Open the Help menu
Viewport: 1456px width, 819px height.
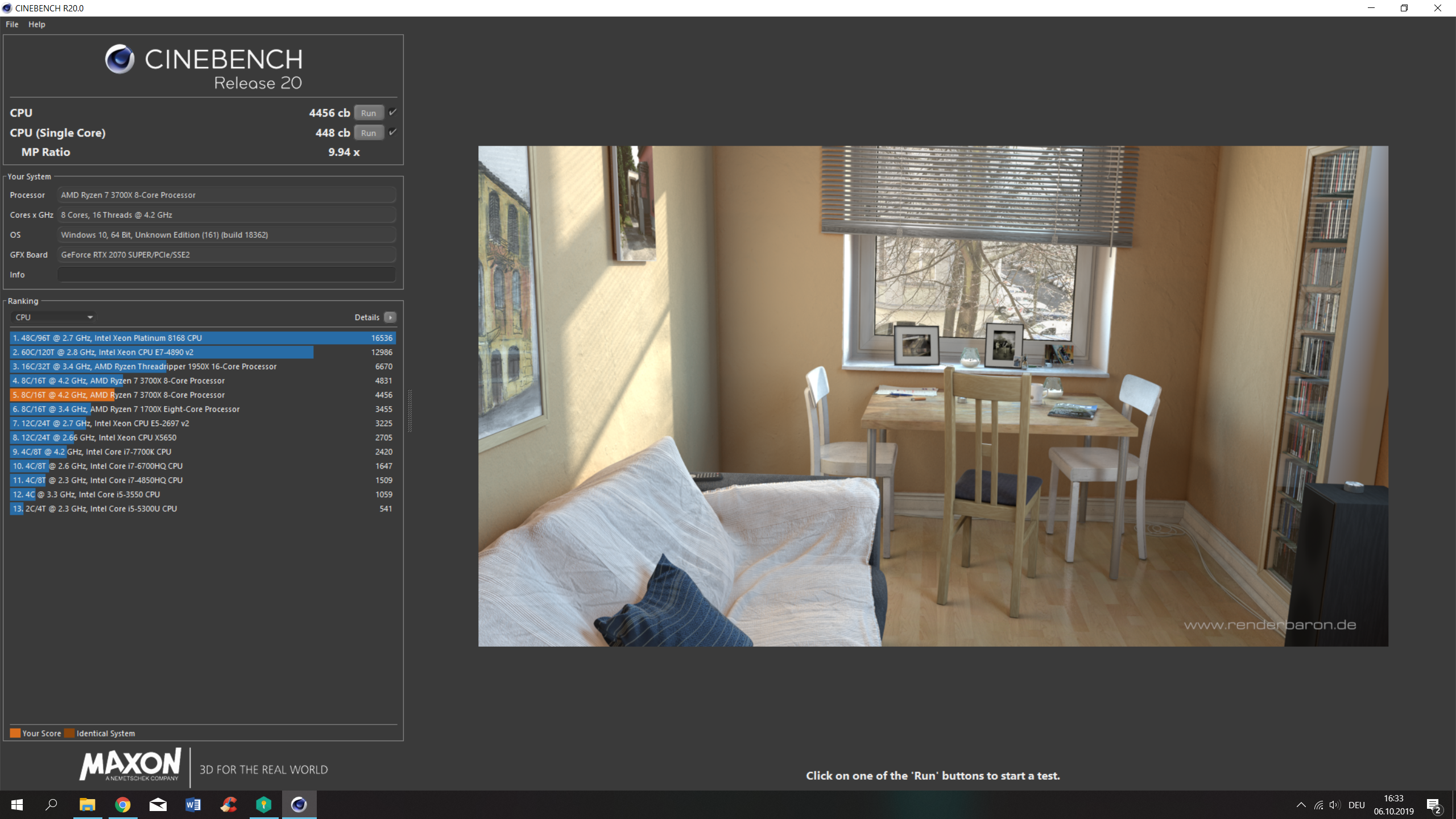[x=37, y=24]
